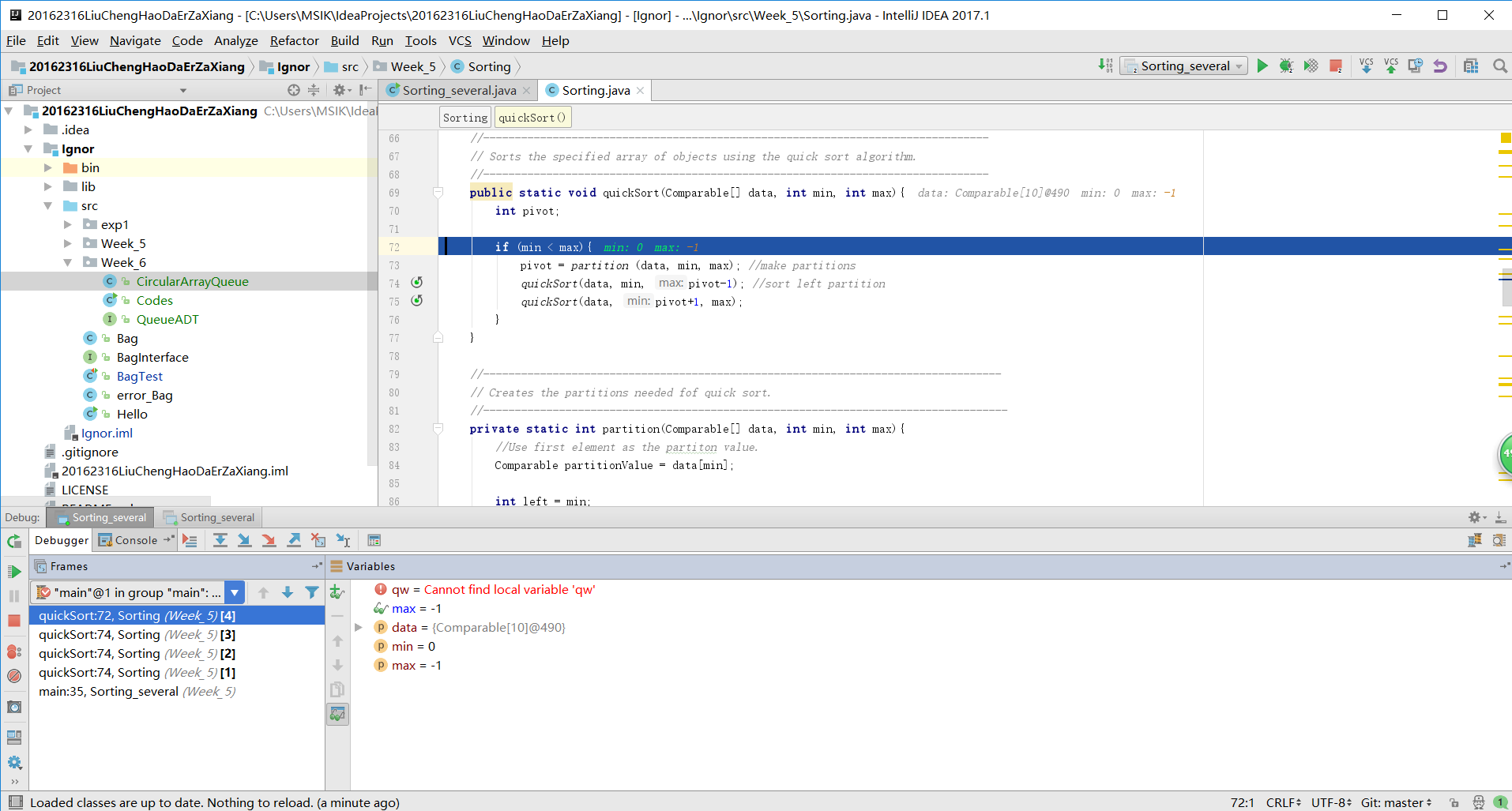The image size is (1512, 811).
Task: Expand the data variable node
Action: click(x=359, y=627)
